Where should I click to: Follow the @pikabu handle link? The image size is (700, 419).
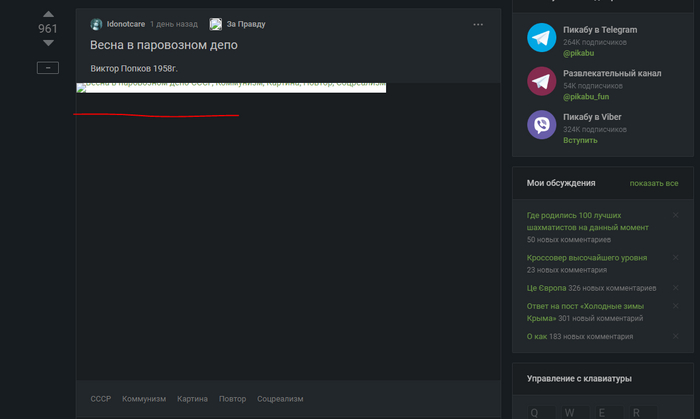point(579,53)
